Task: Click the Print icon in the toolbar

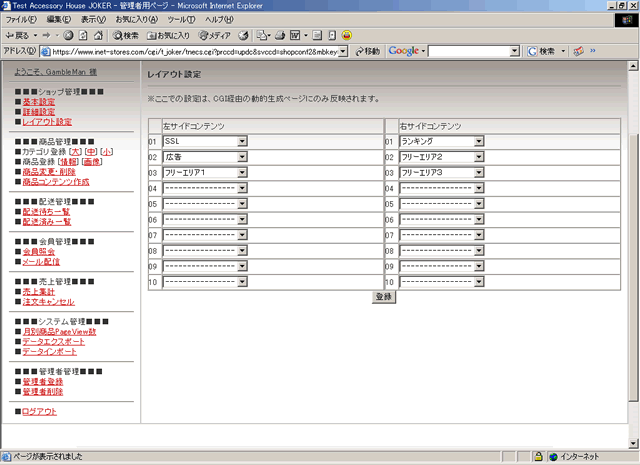Action: point(280,35)
